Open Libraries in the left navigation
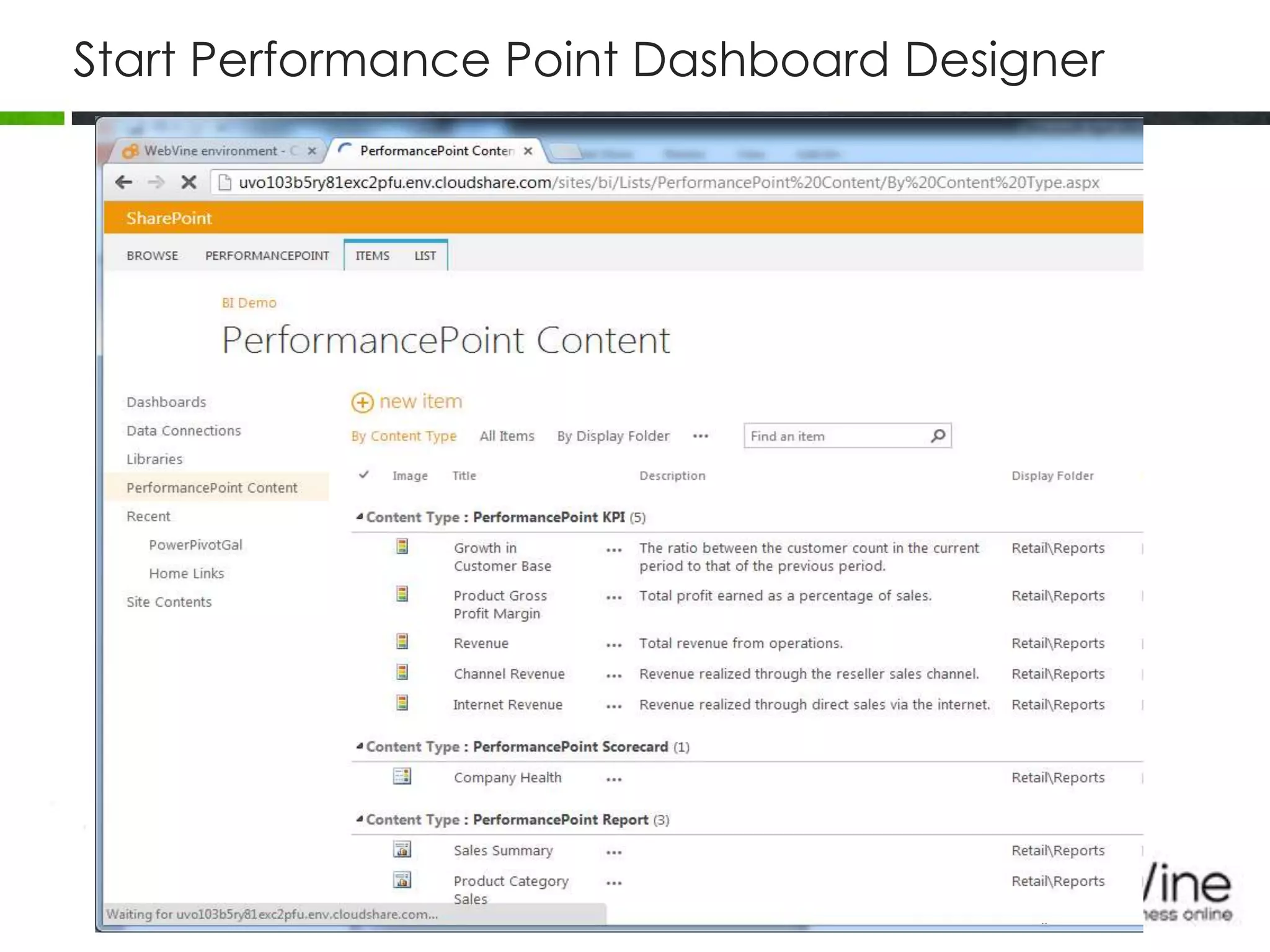Image resolution: width=1270 pixels, height=952 pixels. coord(154,459)
